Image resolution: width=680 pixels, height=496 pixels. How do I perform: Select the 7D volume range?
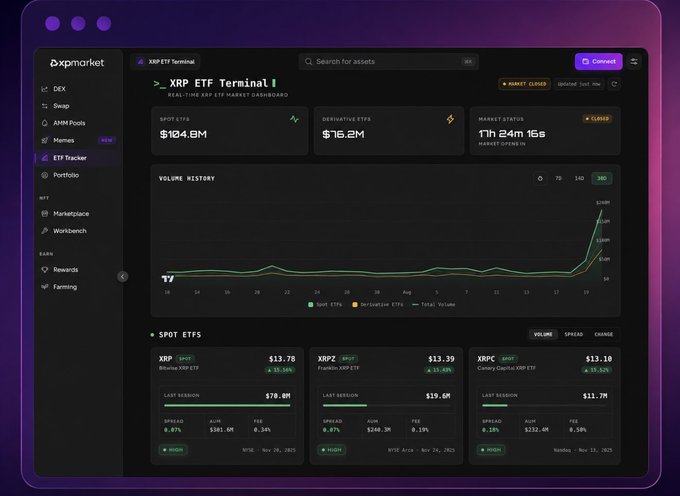coord(558,178)
